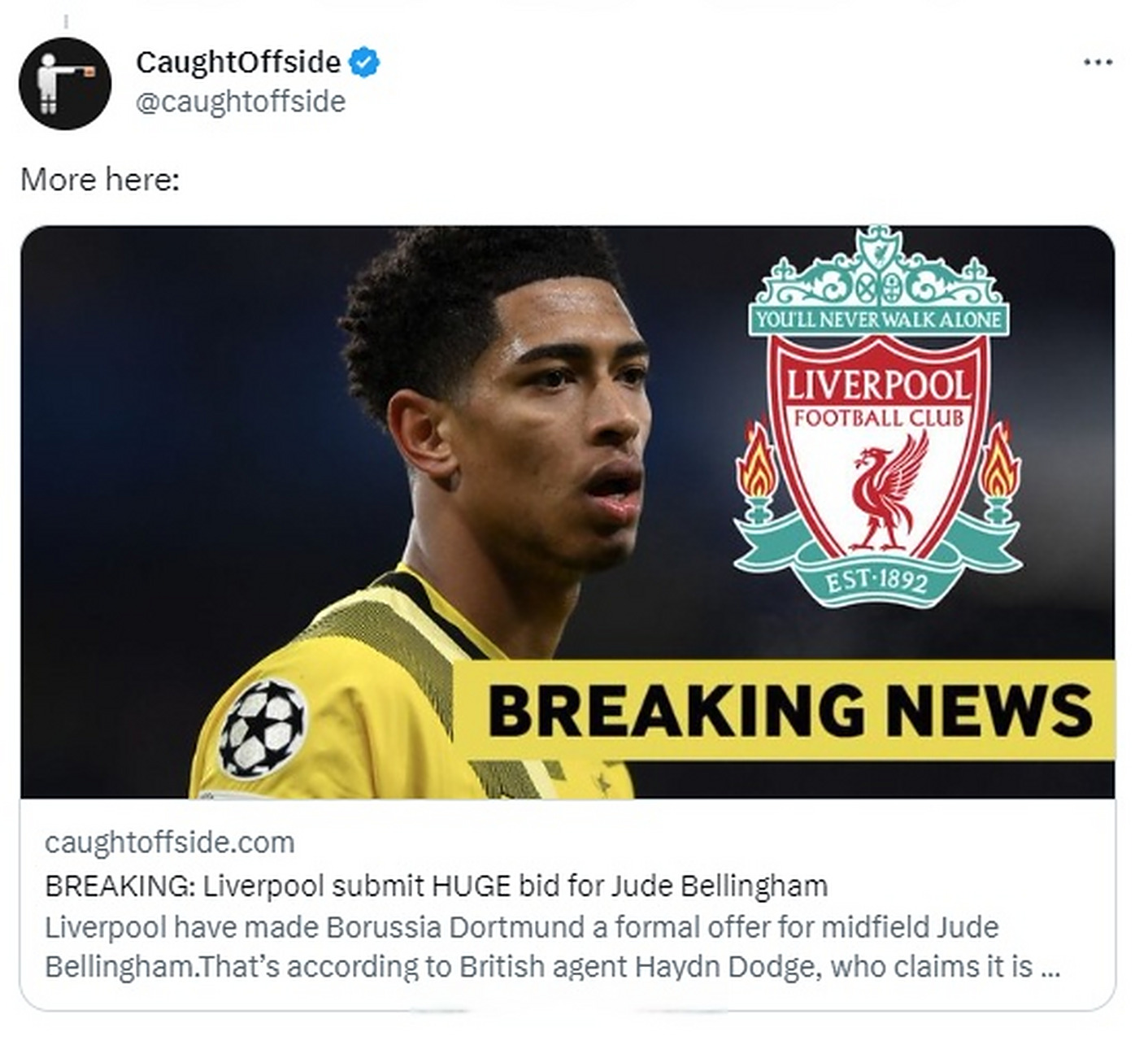Screen dimensions: 1148x1041
Task: Click the 'You'll Never Walk Alone' crest banner
Action: click(878, 320)
